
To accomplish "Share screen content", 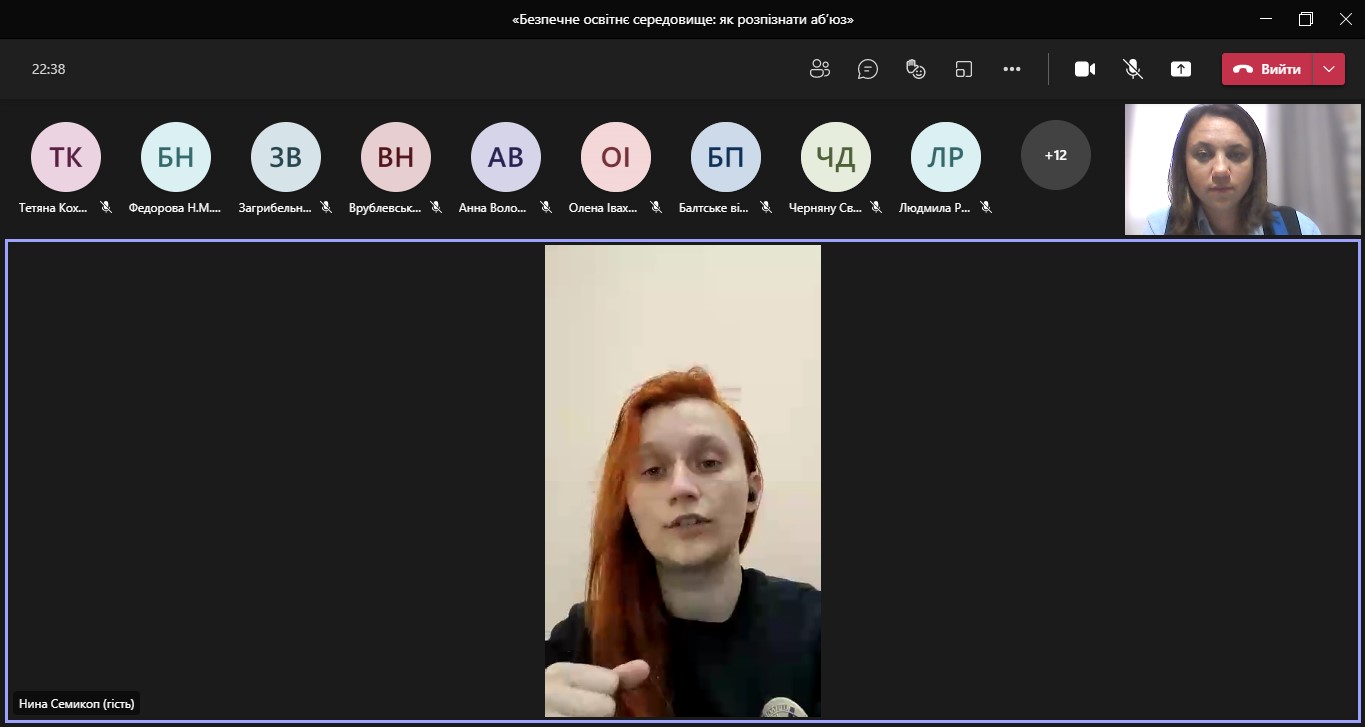I will click(1181, 69).
